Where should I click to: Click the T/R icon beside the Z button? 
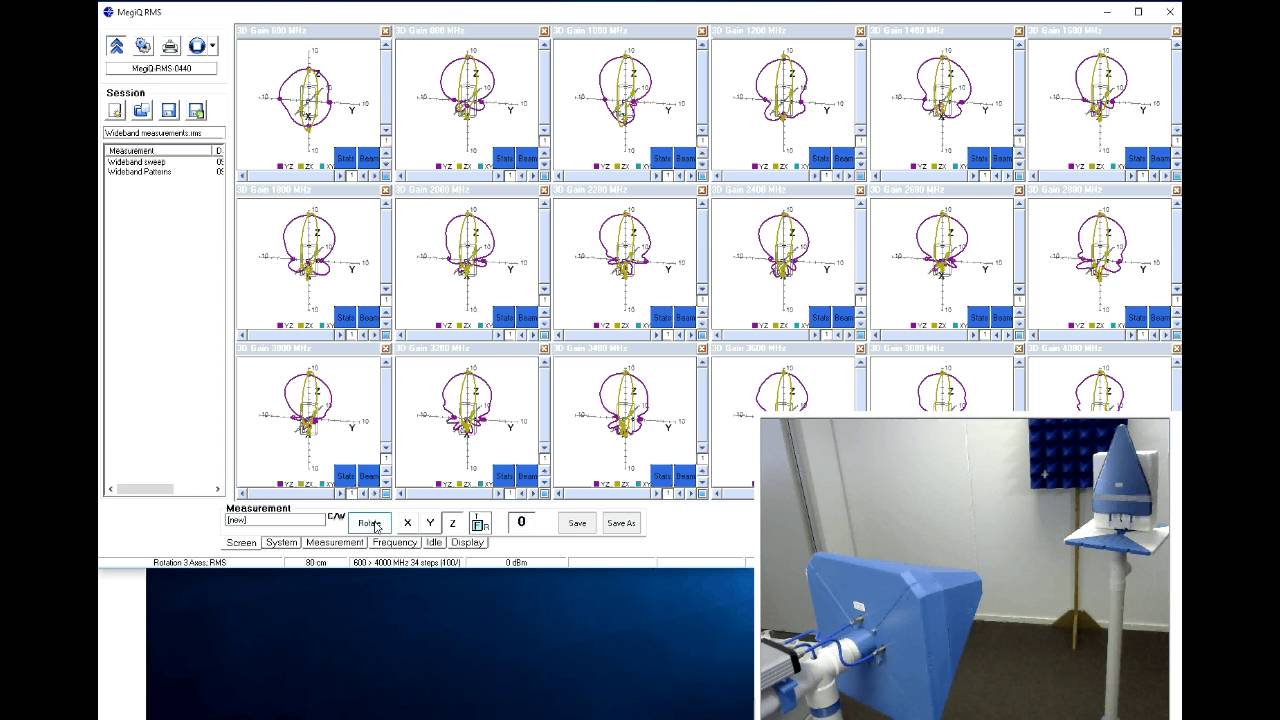pyautogui.click(x=480, y=523)
